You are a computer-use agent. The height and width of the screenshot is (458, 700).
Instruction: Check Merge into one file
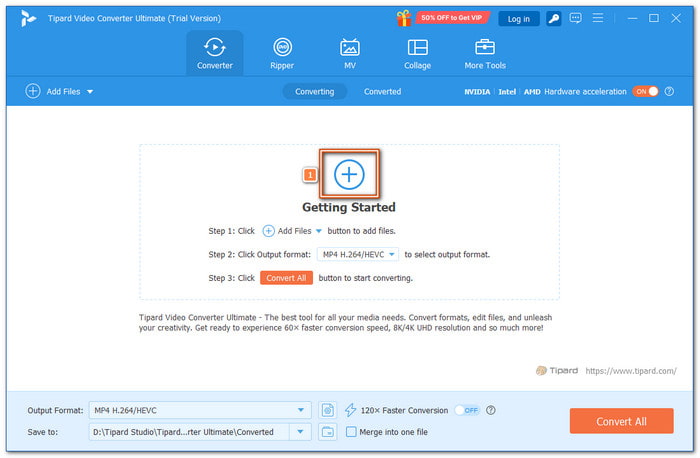[351, 432]
